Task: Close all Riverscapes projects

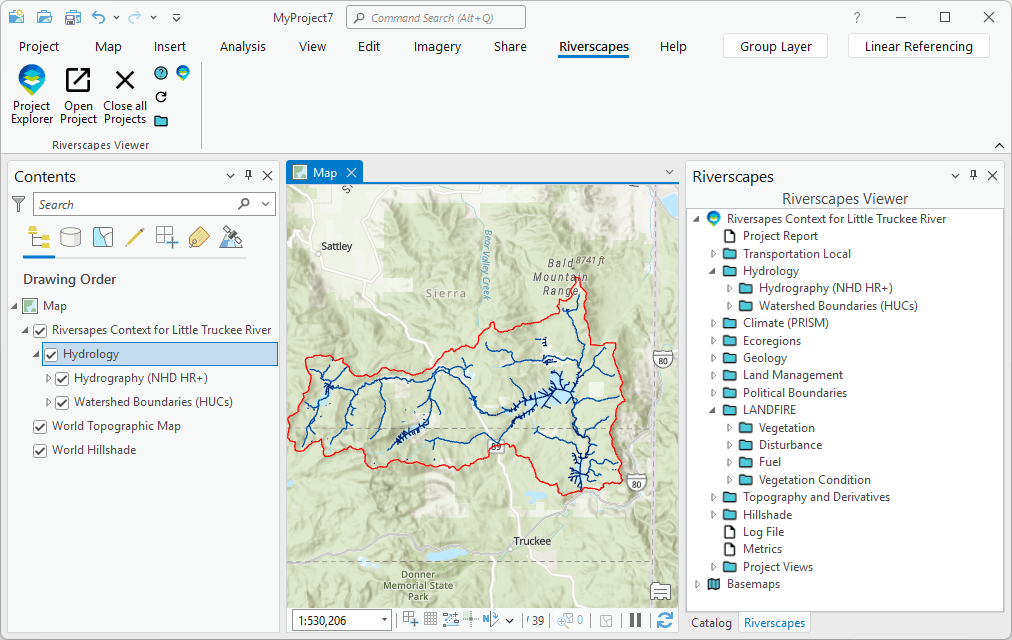Action: (125, 95)
